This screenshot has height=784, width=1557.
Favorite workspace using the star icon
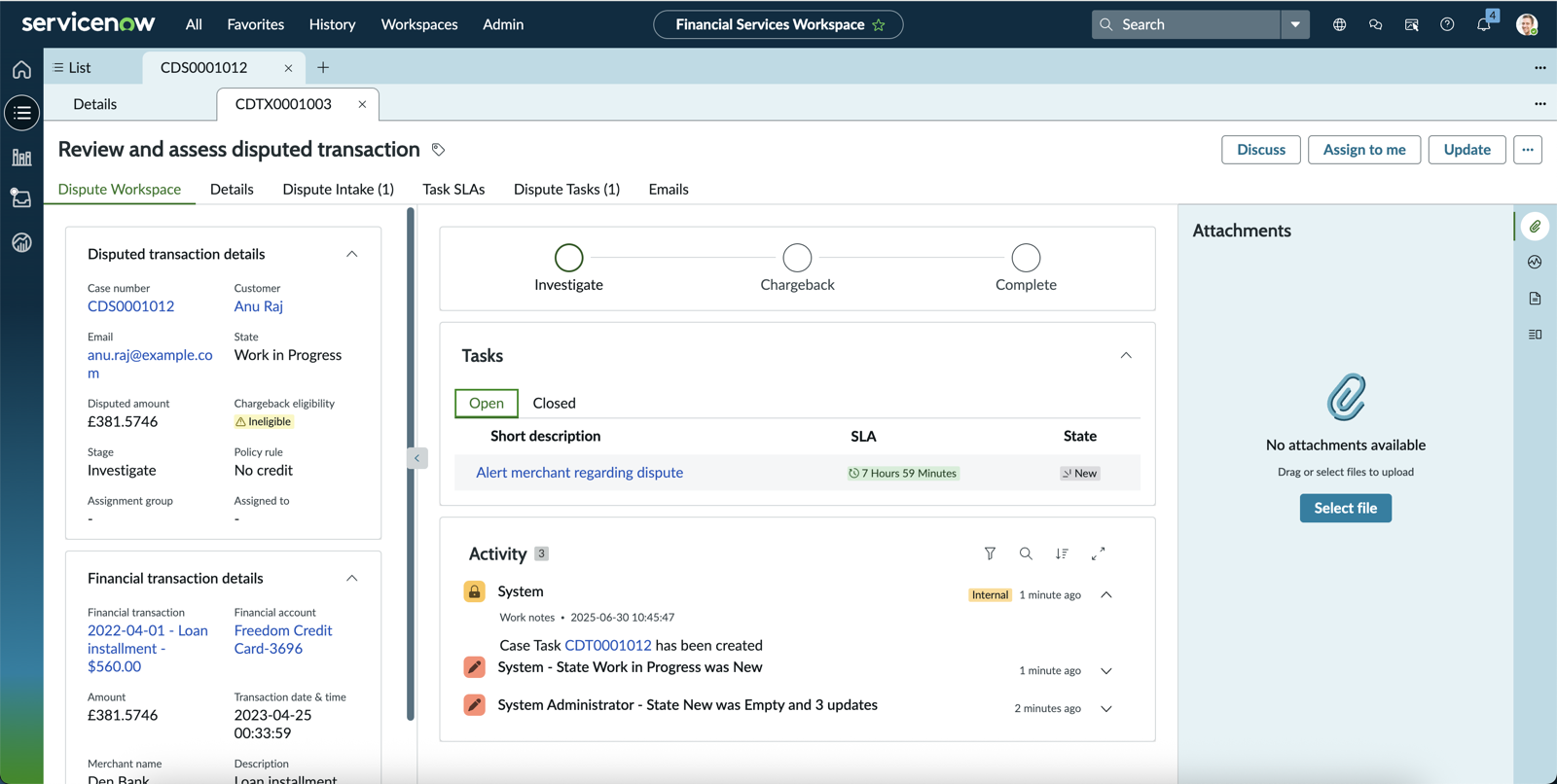879,25
